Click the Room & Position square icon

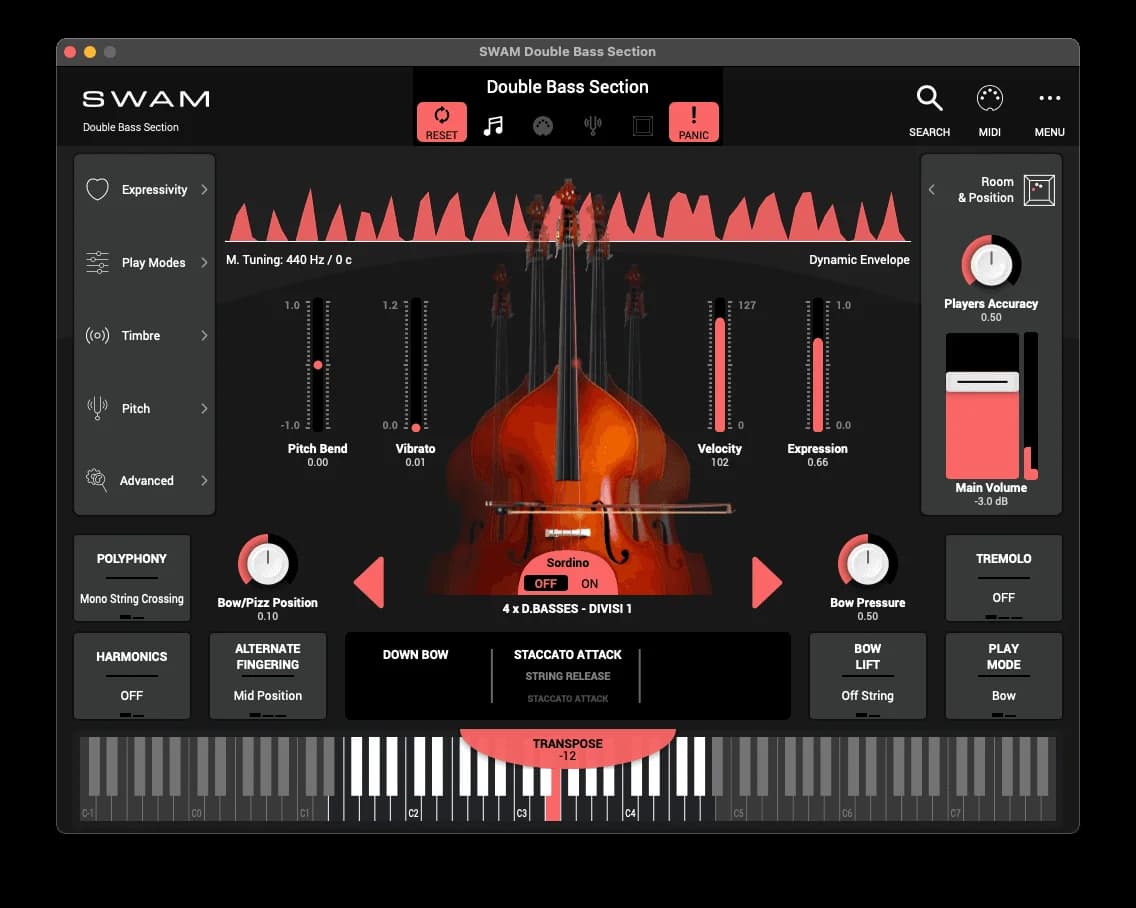coord(1039,190)
